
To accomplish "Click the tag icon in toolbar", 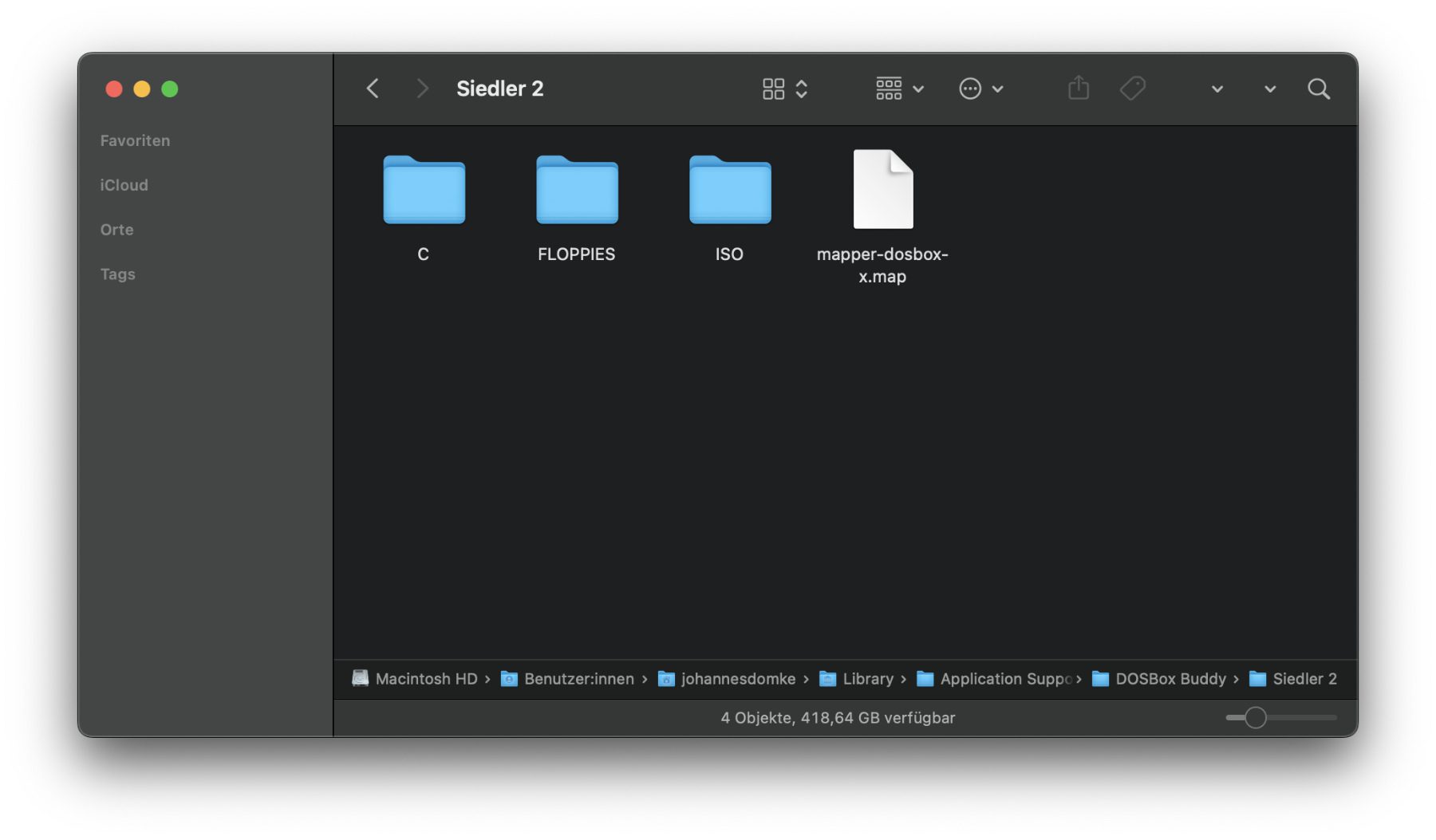I will [1132, 89].
